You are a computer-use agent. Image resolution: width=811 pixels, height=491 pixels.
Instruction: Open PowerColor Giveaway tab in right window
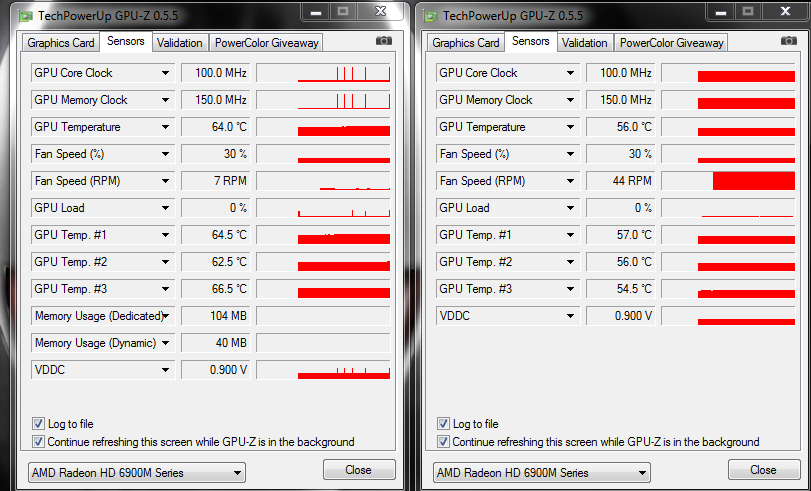[671, 42]
